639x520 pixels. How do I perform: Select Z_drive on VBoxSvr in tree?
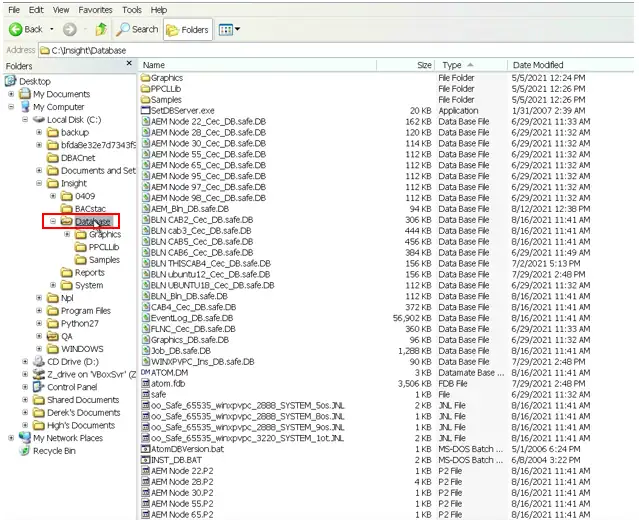click(x=91, y=375)
